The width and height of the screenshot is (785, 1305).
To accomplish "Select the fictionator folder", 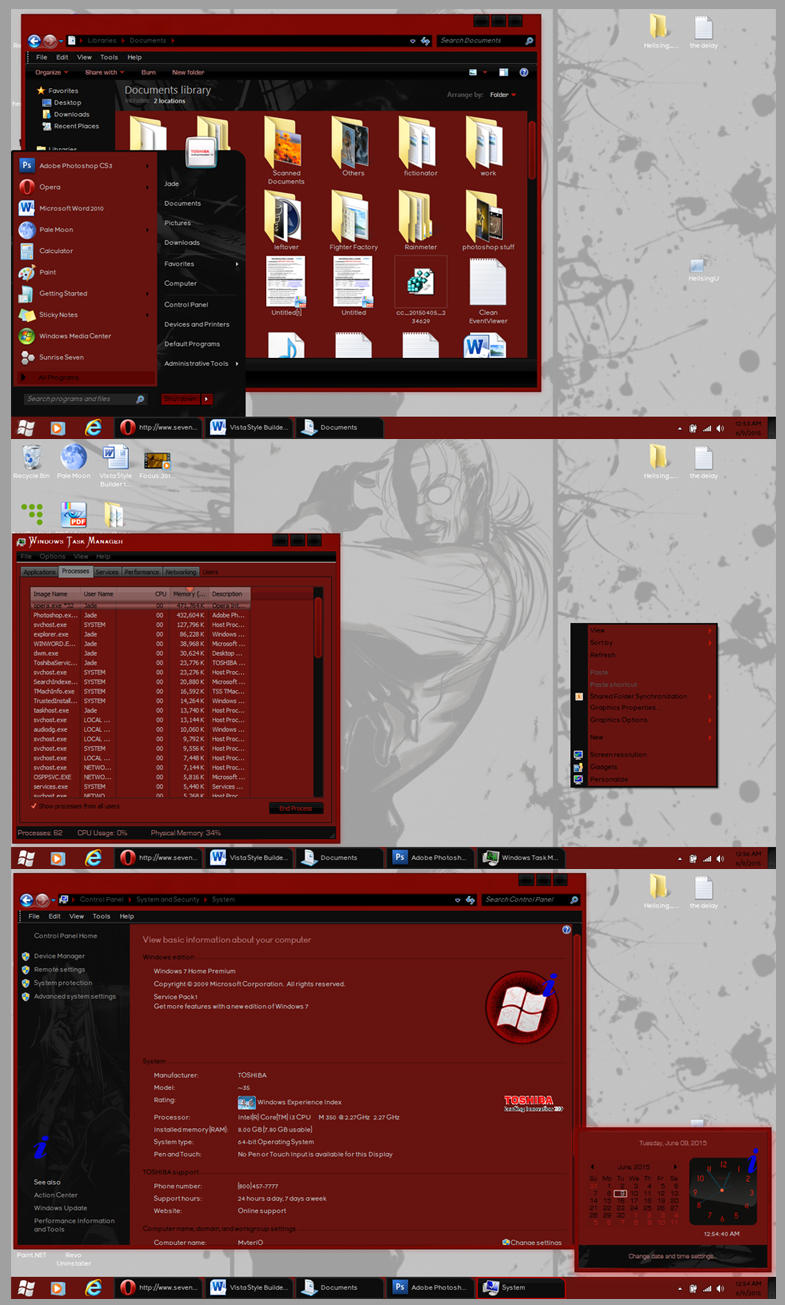I will 420,147.
